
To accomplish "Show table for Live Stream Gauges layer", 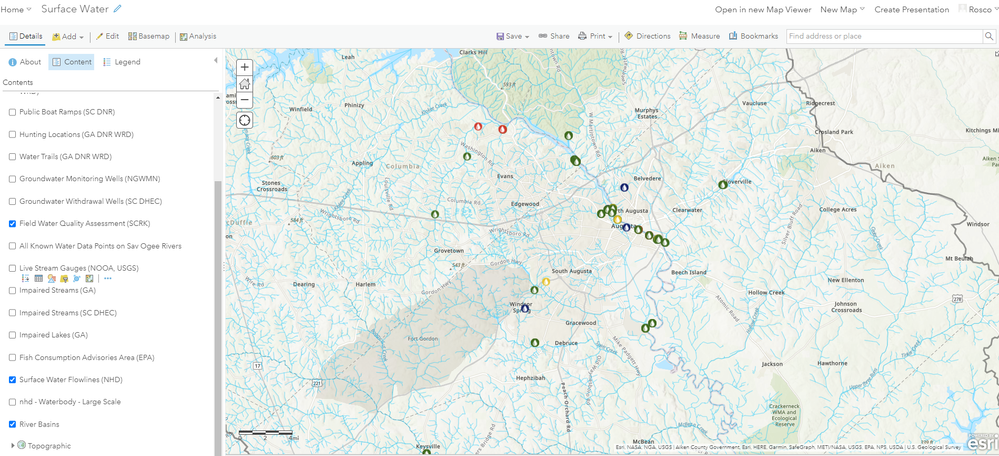I will (38, 278).
